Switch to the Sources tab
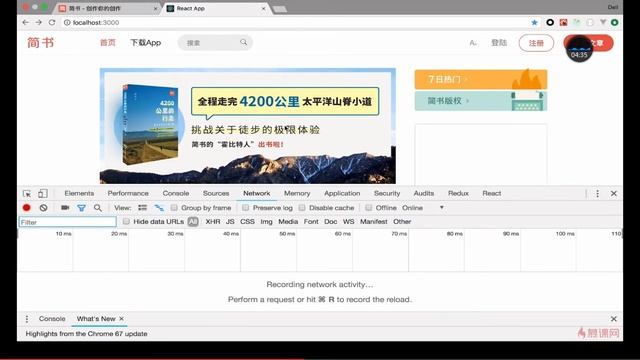 (216, 193)
